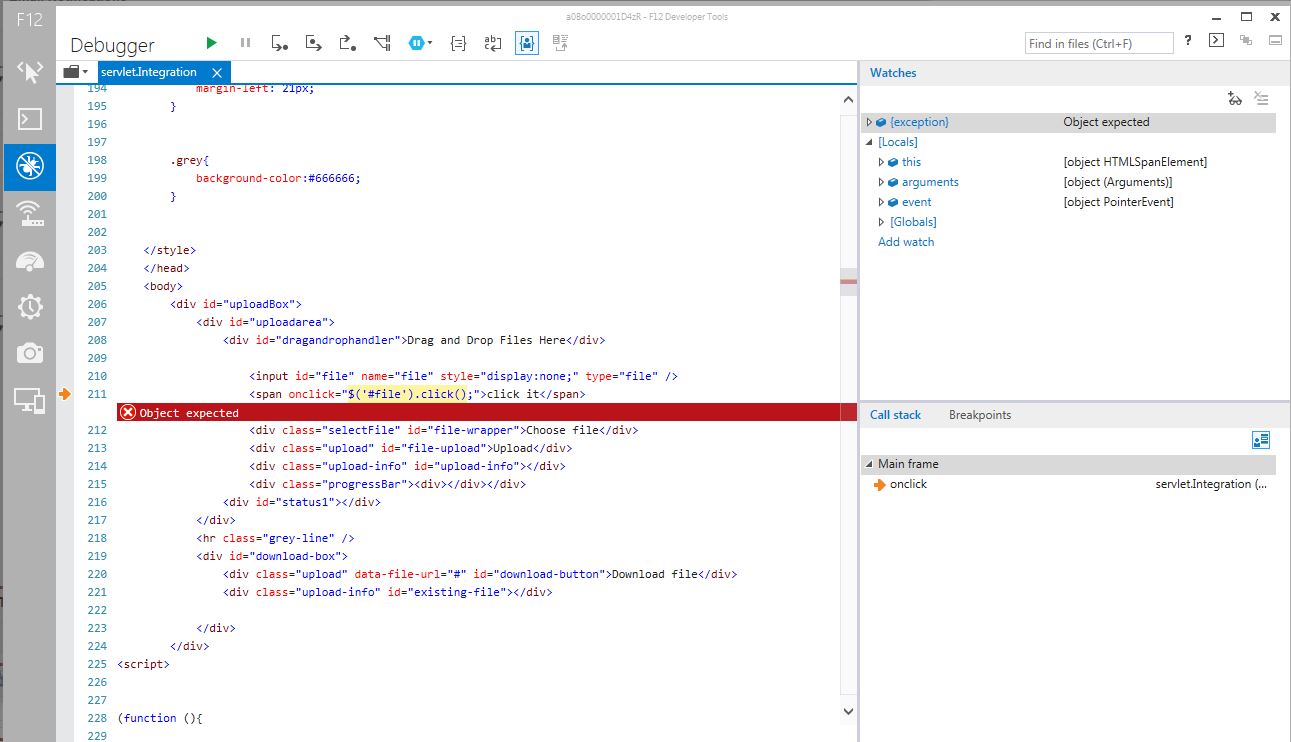The image size is (1291, 742).
Task: Click the Help question mark icon
Action: [1188, 41]
